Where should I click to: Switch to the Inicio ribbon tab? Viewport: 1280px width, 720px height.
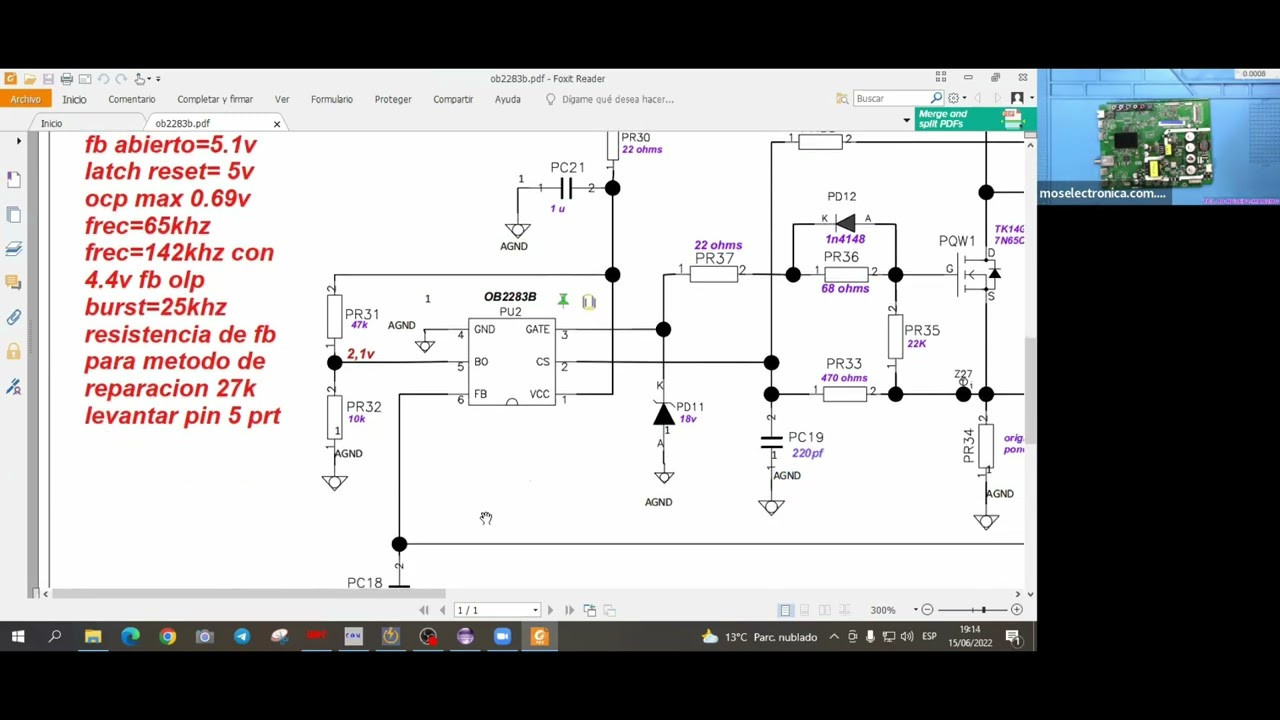[74, 99]
